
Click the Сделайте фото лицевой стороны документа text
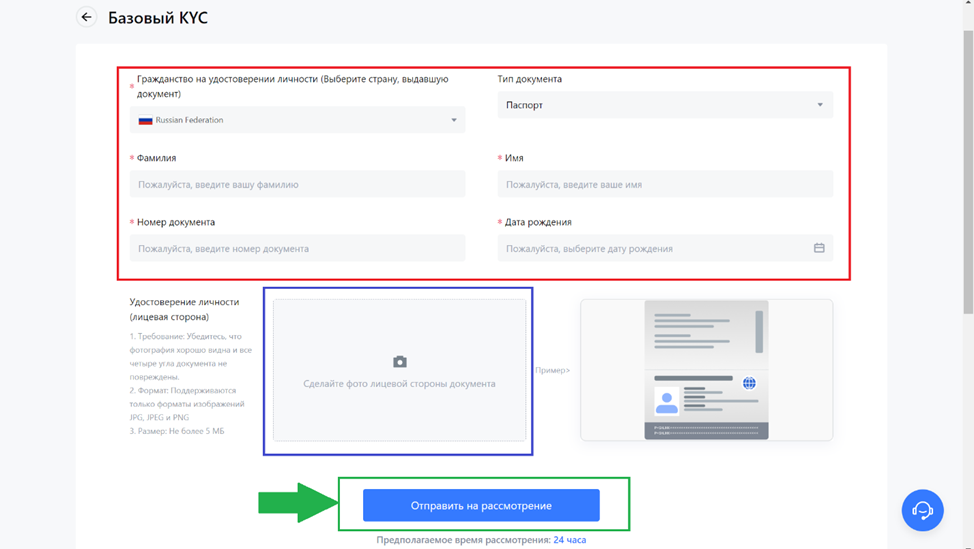pyautogui.click(x=399, y=384)
